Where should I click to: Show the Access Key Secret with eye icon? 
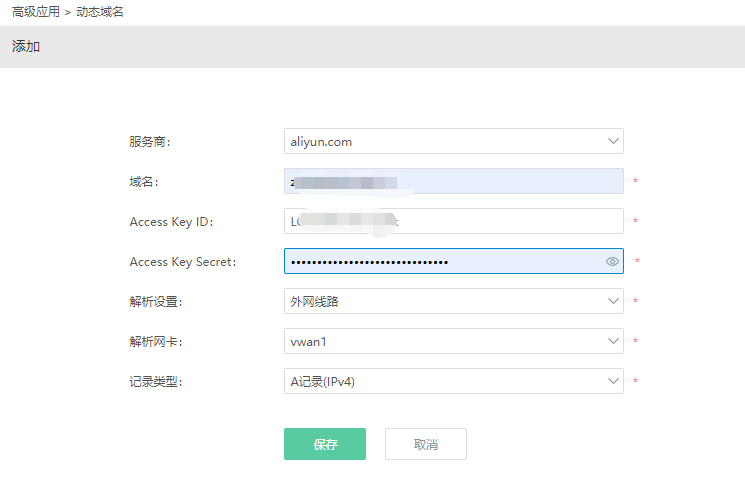[x=613, y=262]
